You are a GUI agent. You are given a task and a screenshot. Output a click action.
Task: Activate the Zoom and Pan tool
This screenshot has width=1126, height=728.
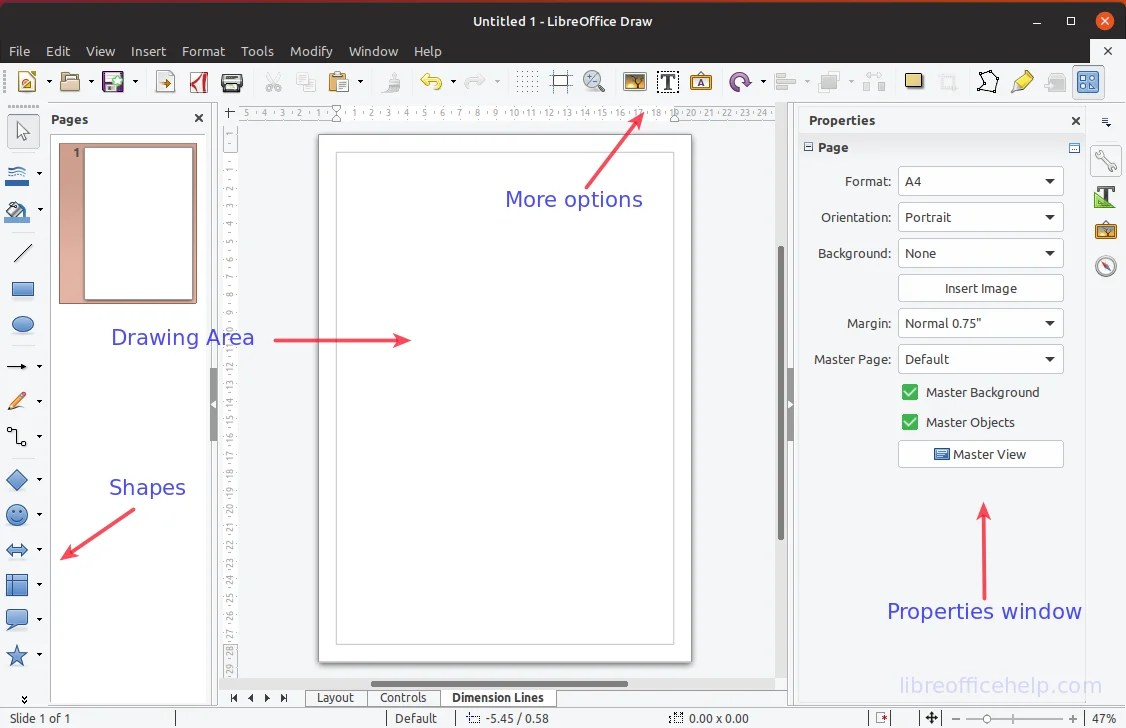click(594, 82)
